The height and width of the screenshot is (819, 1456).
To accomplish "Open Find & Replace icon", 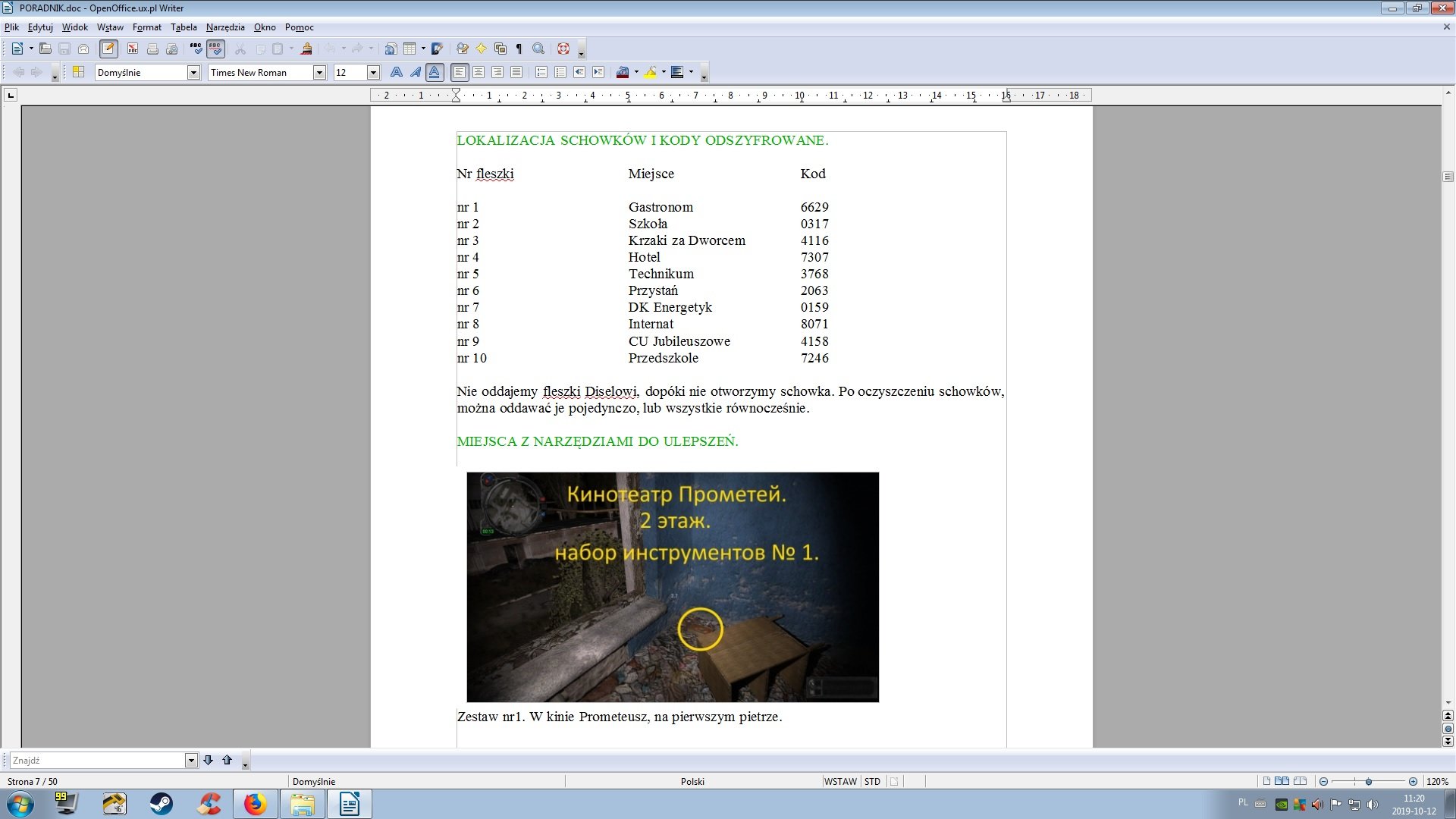I will (462, 49).
